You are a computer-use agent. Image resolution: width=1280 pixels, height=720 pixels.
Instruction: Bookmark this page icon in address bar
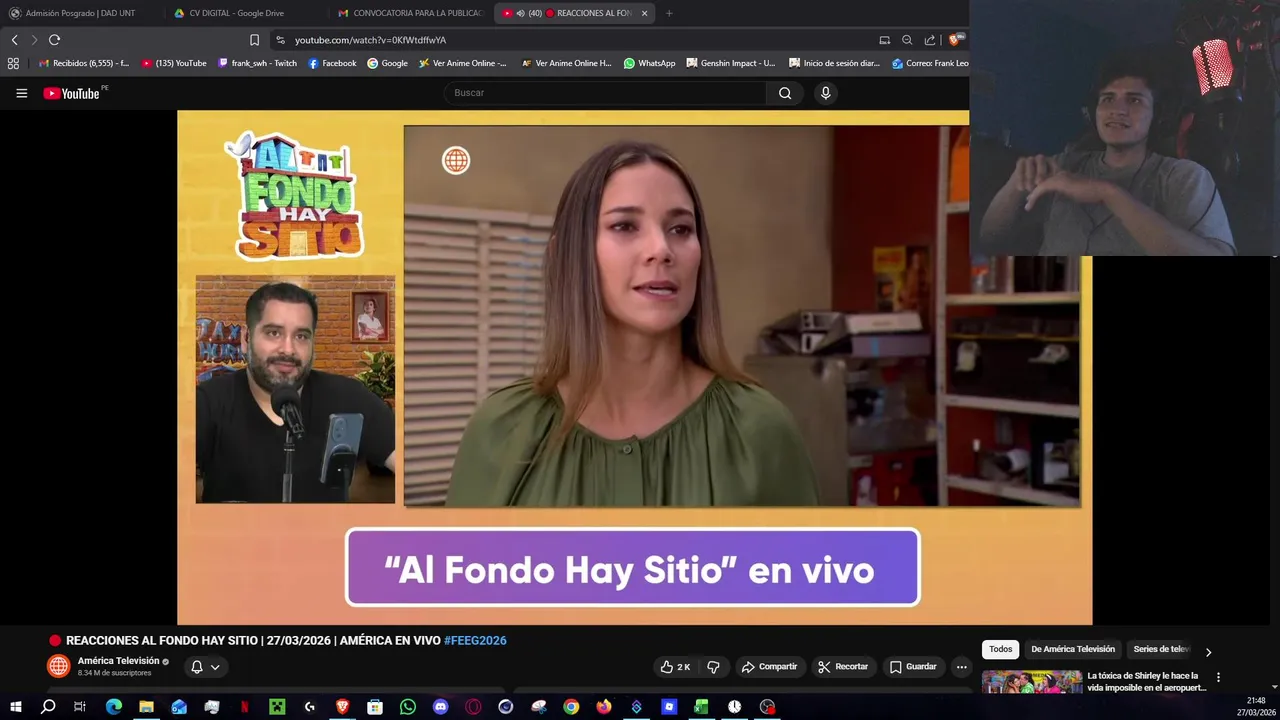(x=254, y=40)
